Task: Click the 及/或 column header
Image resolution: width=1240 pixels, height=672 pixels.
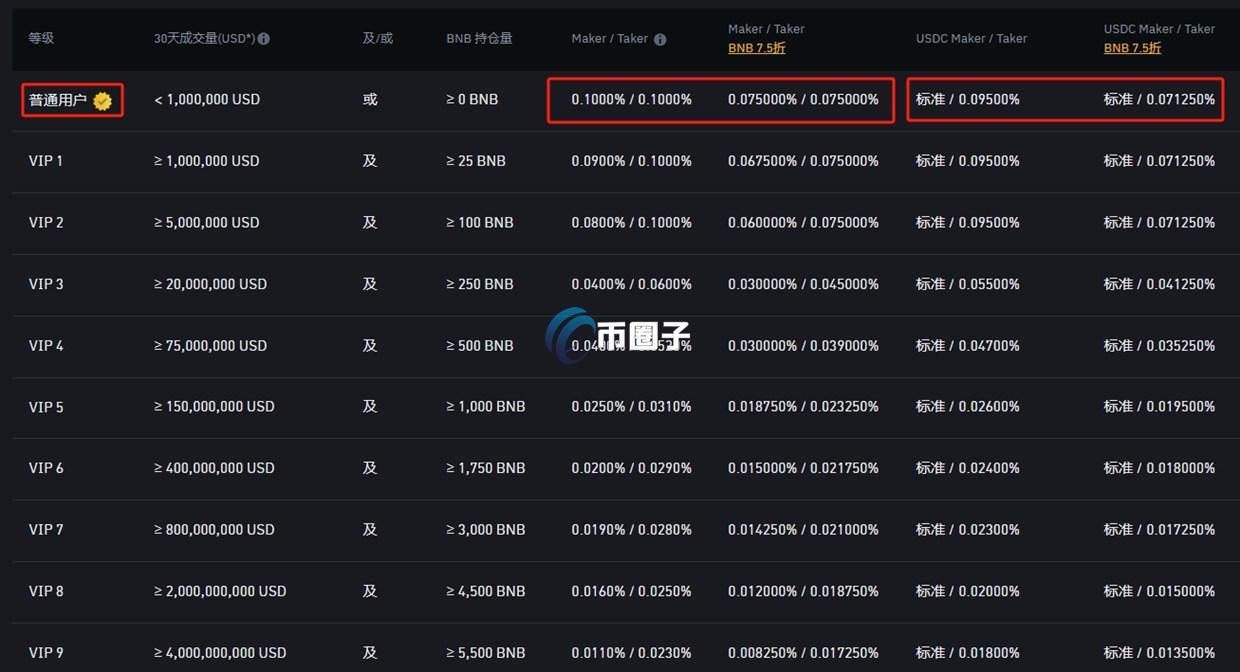Action: coord(377,38)
